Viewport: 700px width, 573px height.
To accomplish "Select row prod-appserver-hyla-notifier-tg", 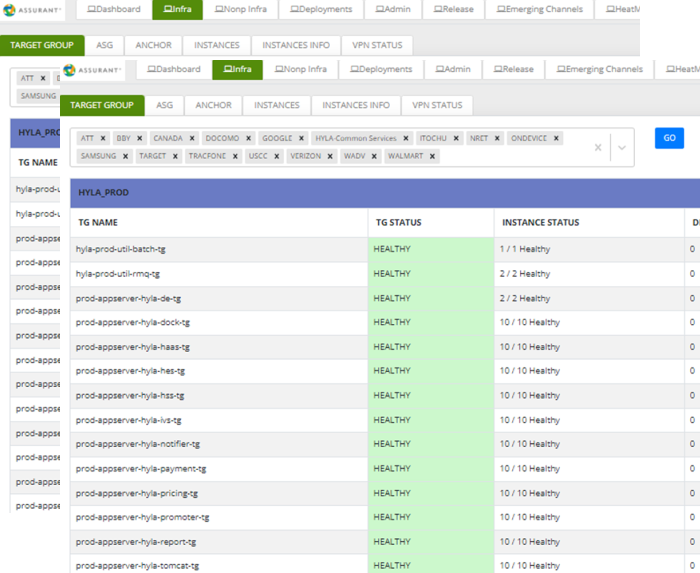I will (385, 444).
